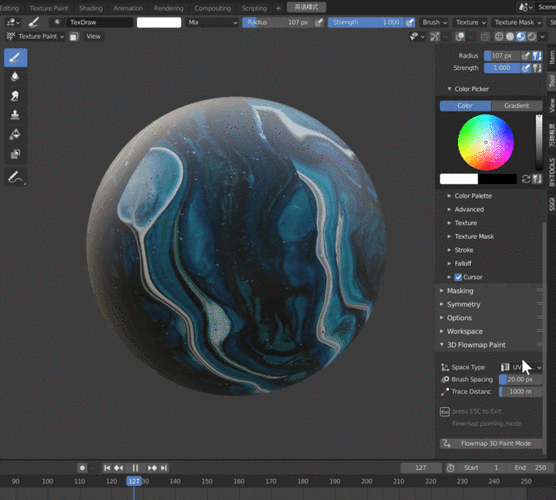Viewport: 556px width, 500px height.
Task: Switch to solid shading mode
Action: (510, 37)
